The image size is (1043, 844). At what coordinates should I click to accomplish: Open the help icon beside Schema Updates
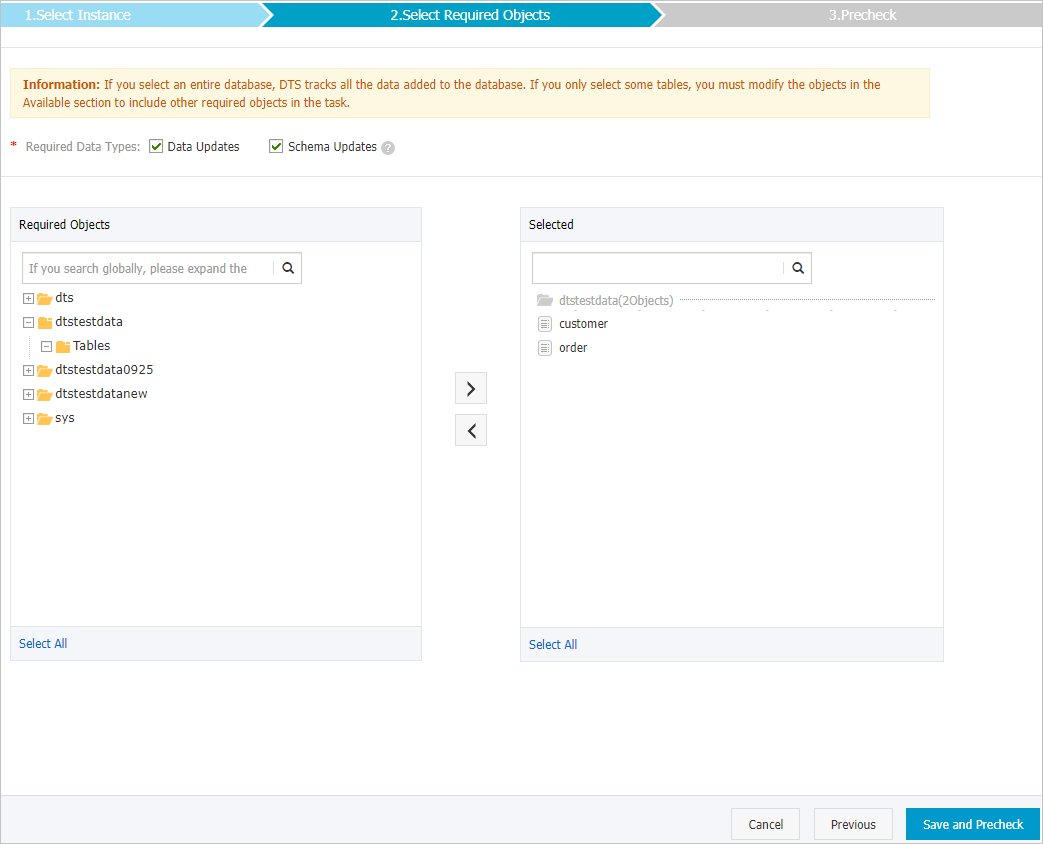click(389, 147)
